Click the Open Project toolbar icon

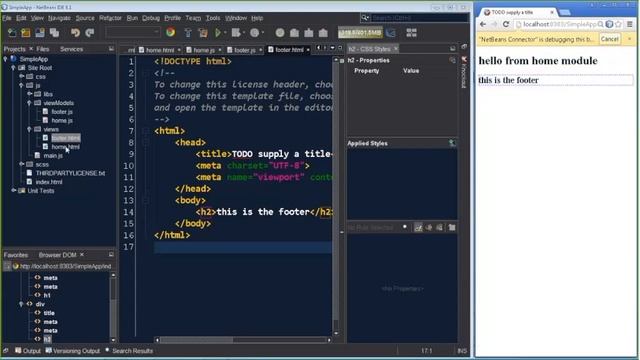[40, 33]
